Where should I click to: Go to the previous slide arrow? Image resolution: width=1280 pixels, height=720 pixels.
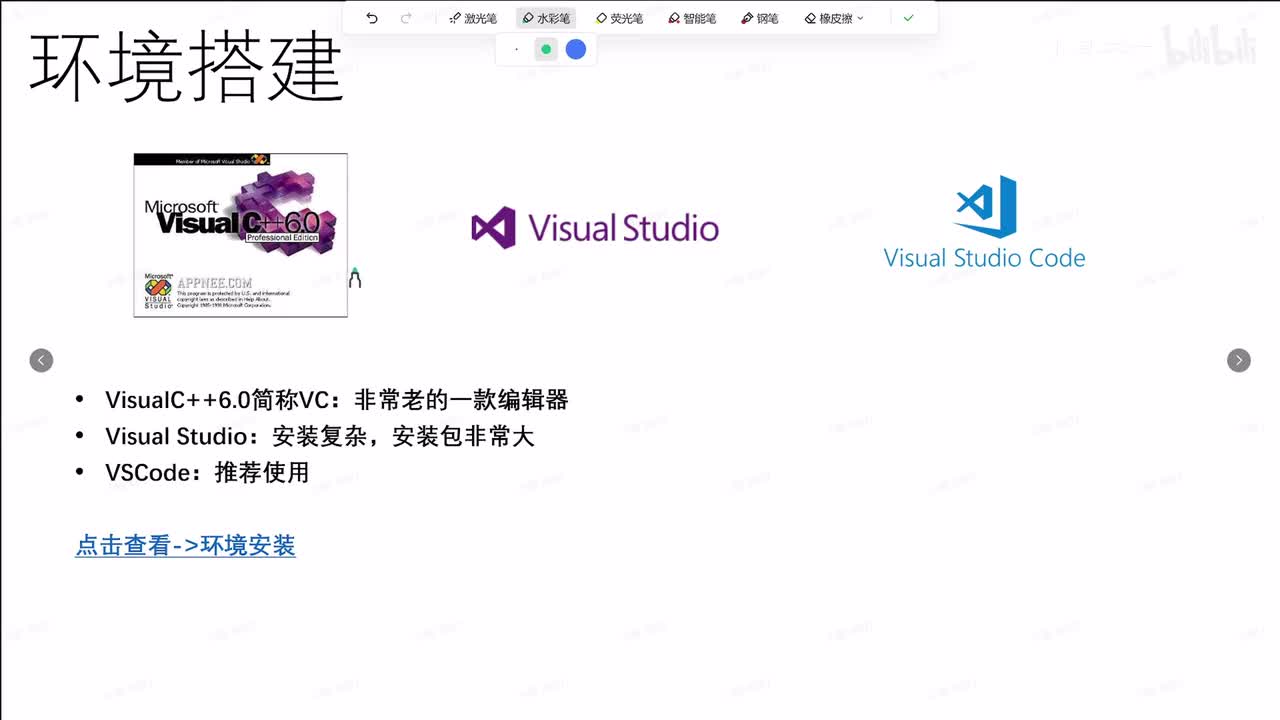(x=41, y=360)
